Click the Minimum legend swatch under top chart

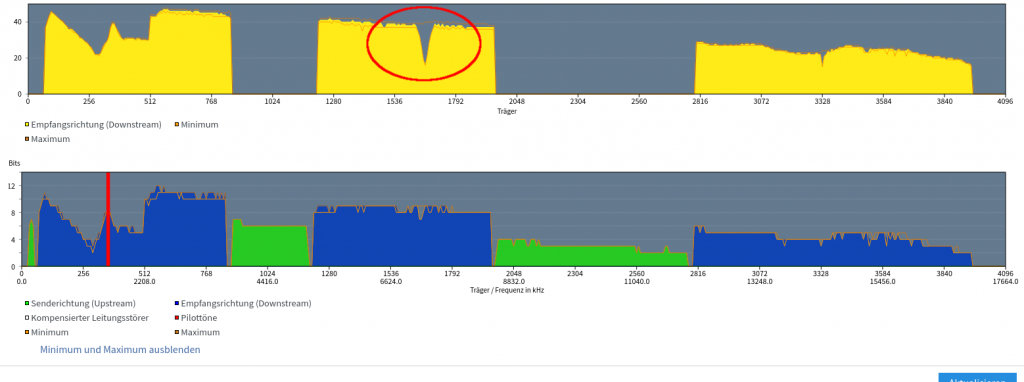point(176,125)
